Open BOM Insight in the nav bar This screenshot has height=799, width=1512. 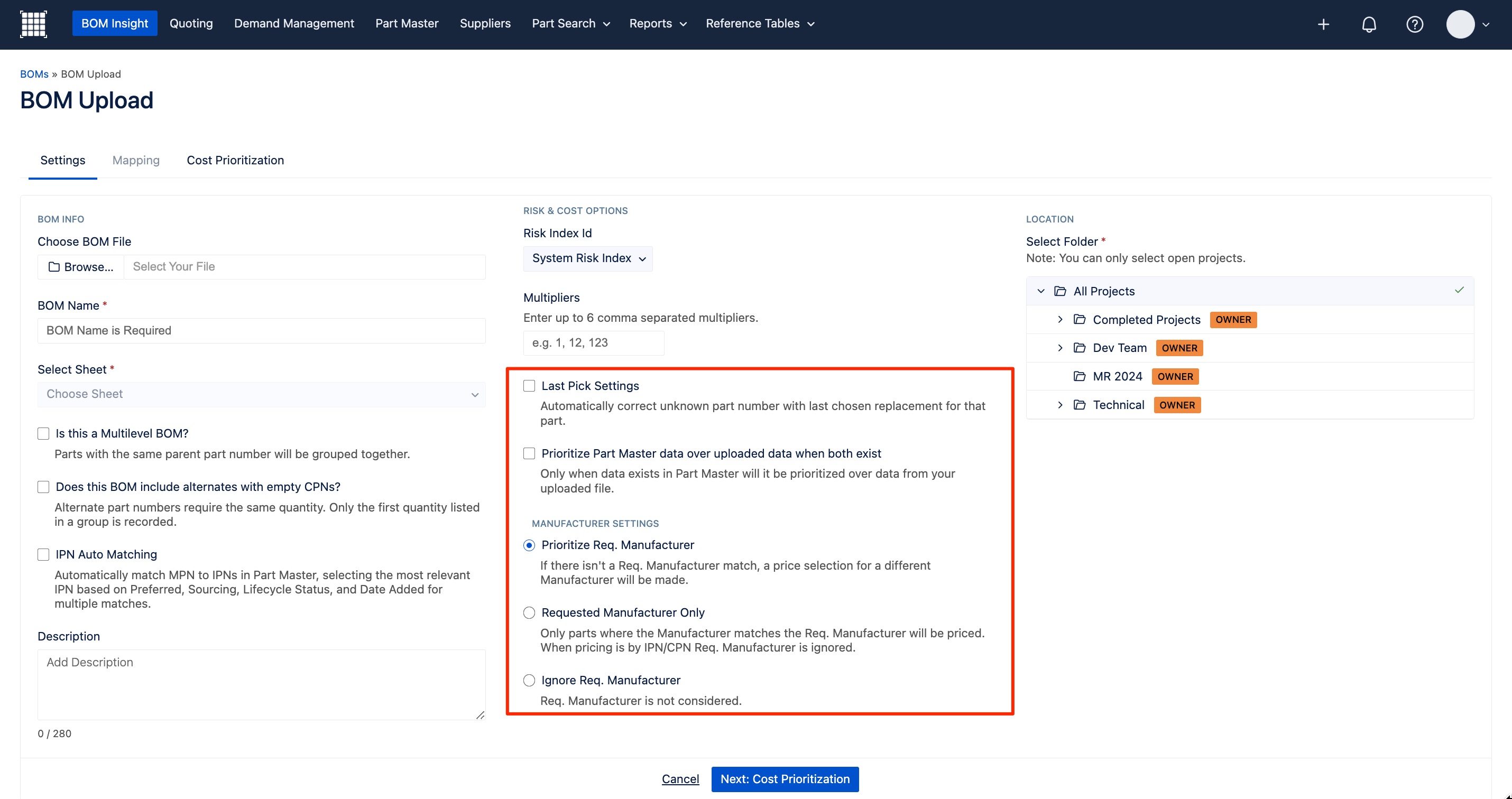pos(114,23)
